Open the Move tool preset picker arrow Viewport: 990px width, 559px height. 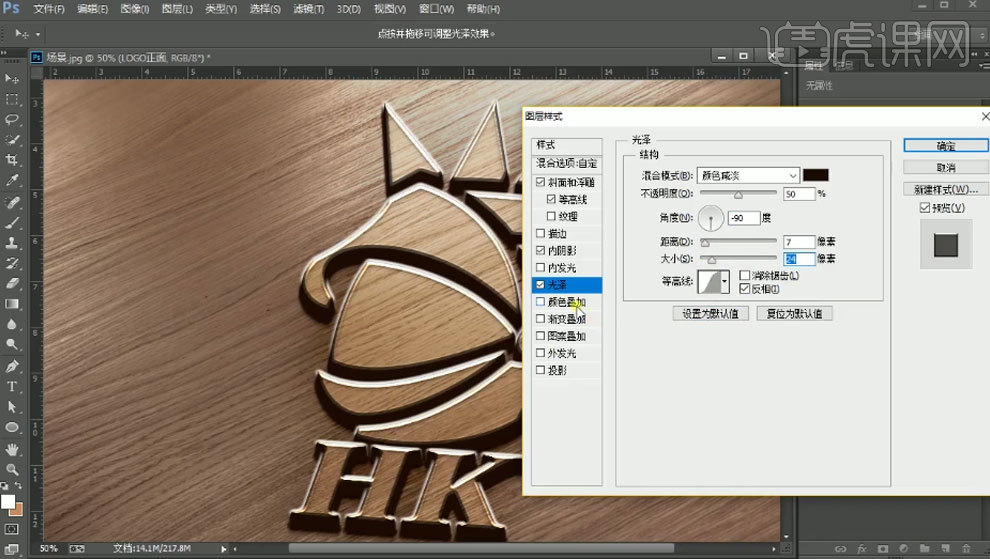38,34
